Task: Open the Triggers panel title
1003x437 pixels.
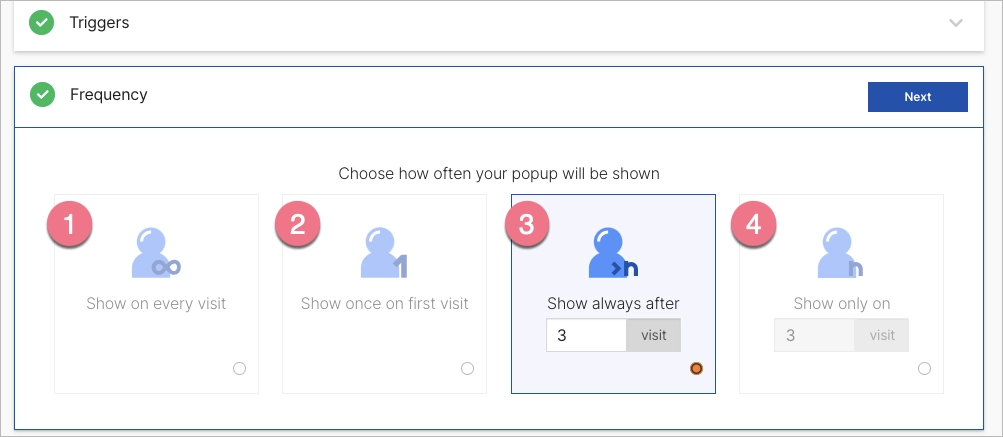Action: [x=99, y=22]
